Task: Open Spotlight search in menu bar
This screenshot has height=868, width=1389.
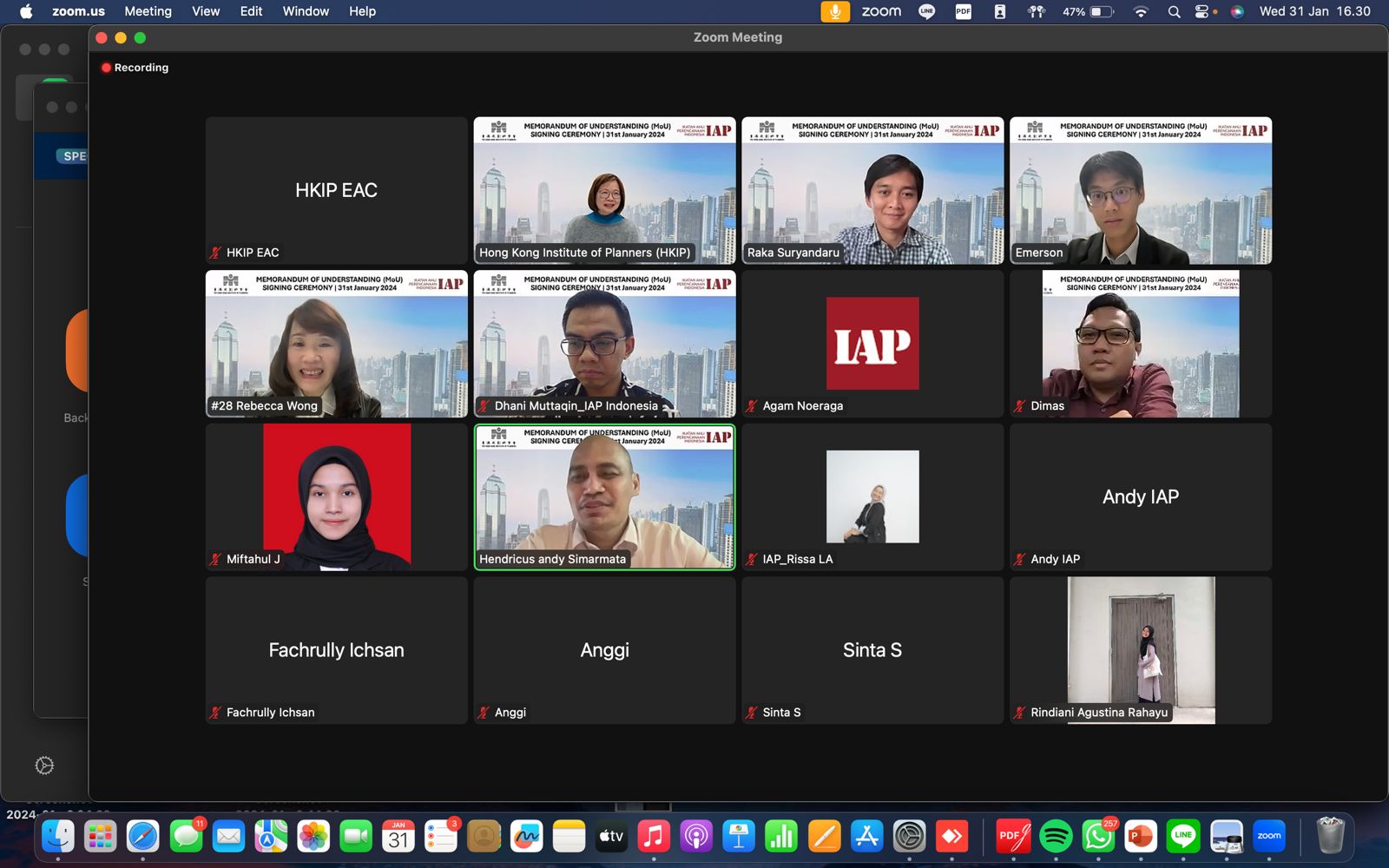Action: click(x=1174, y=11)
